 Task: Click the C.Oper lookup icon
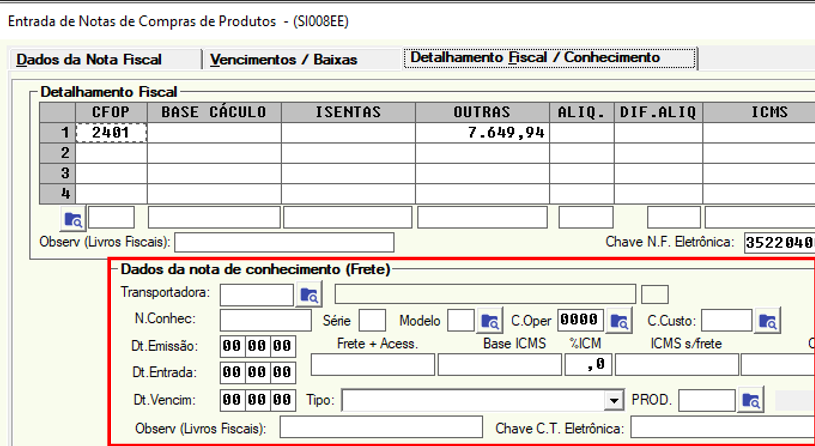(620, 321)
